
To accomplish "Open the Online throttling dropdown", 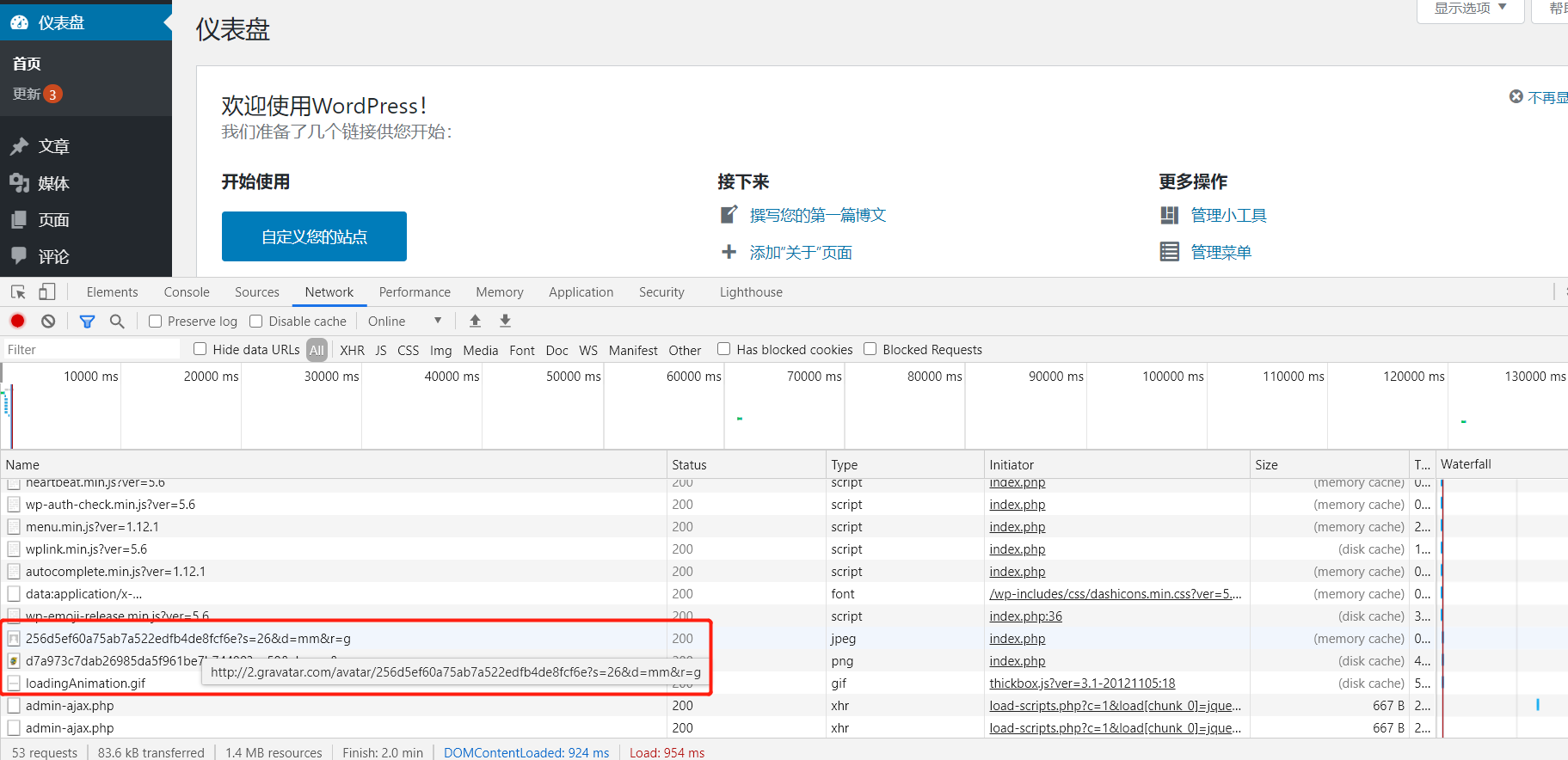I will (x=404, y=321).
